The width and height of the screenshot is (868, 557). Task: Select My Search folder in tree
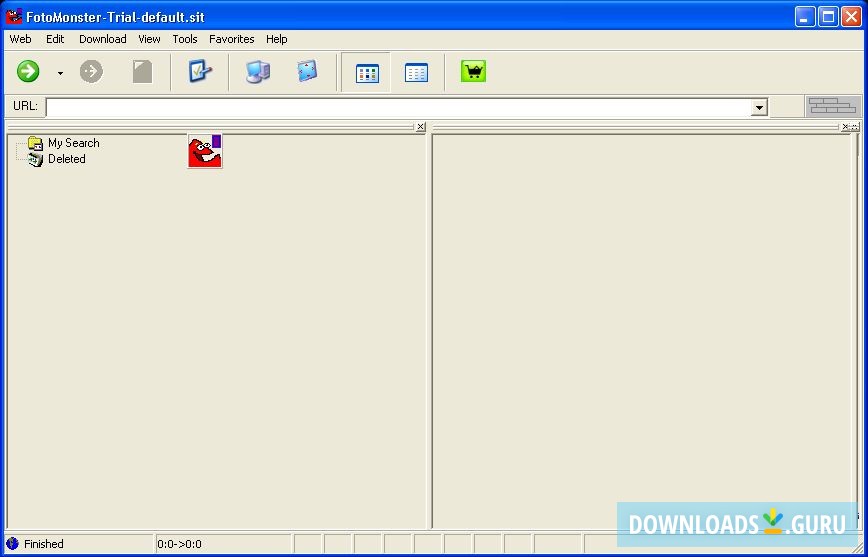(74, 143)
